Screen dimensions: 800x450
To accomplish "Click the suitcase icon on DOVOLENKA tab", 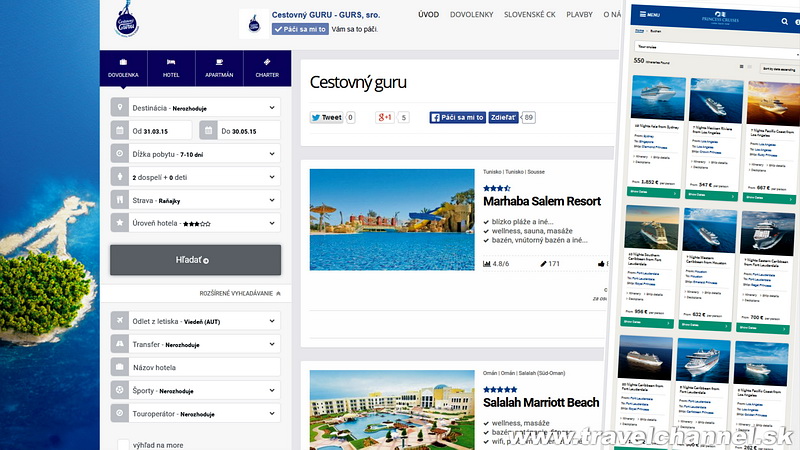I will pos(123,62).
